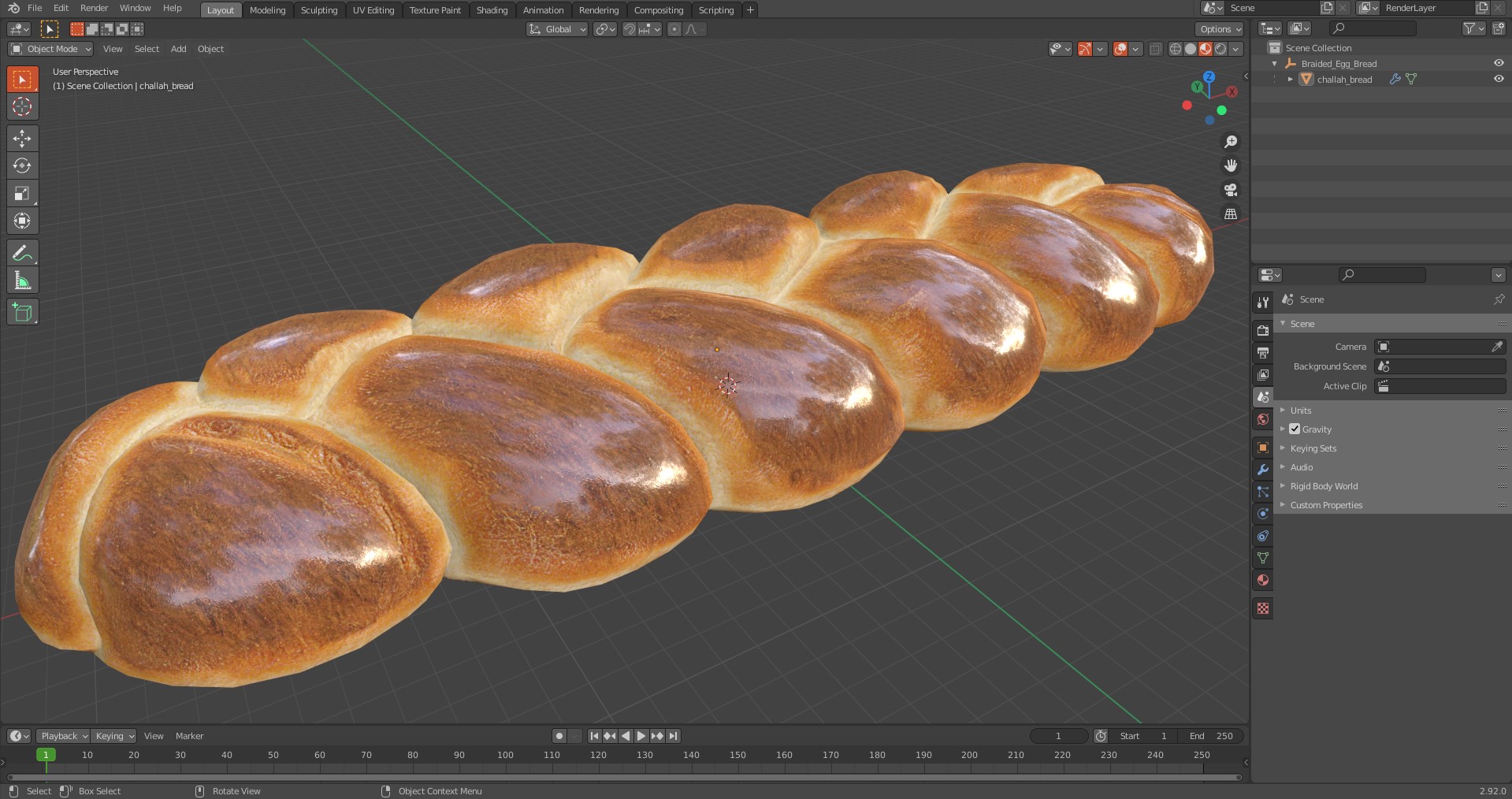Image resolution: width=1512 pixels, height=799 pixels.
Task: Open the Object Constraints properties tab
Action: click(1263, 536)
